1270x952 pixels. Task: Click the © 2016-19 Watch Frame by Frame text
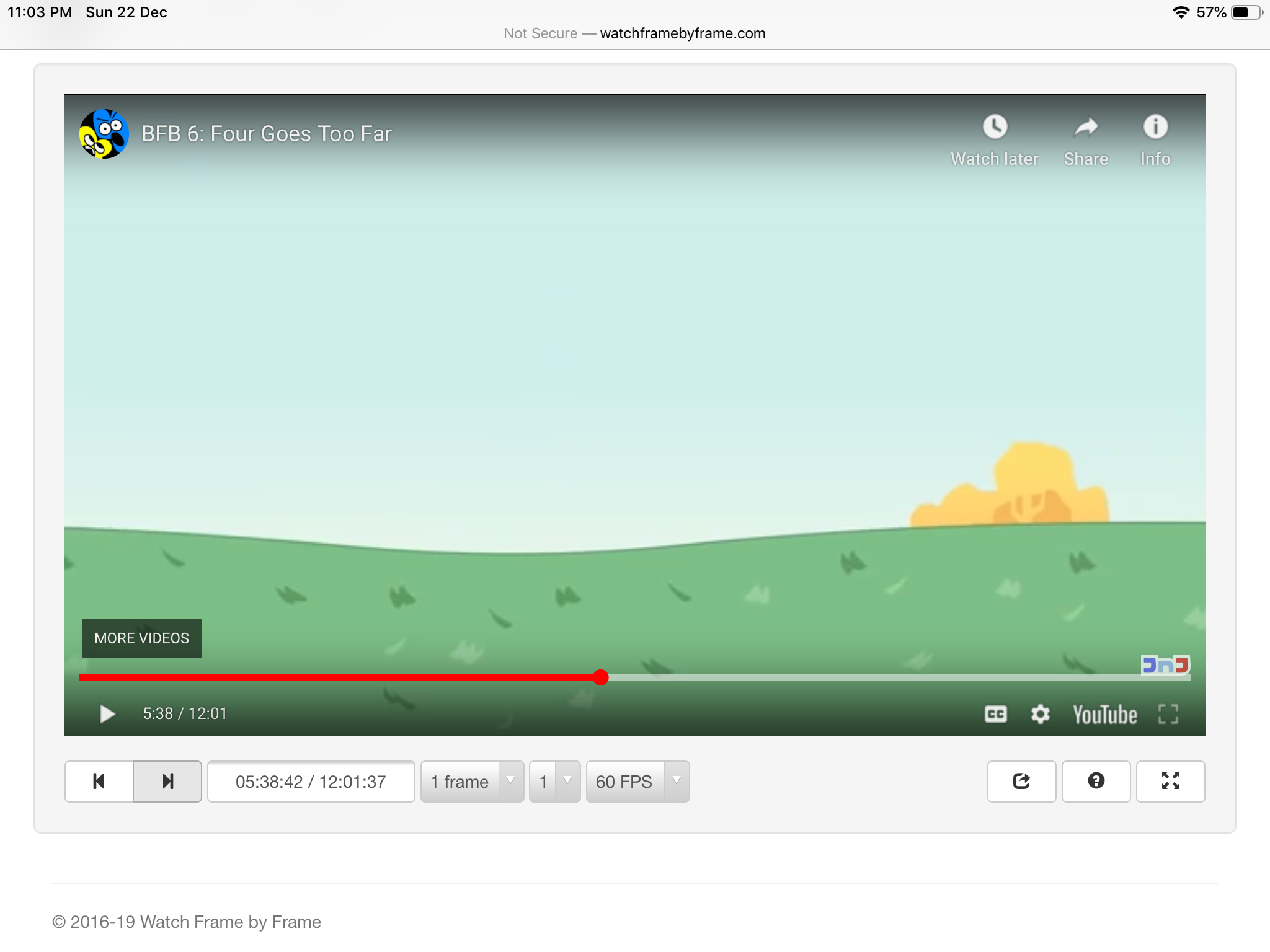(x=187, y=922)
